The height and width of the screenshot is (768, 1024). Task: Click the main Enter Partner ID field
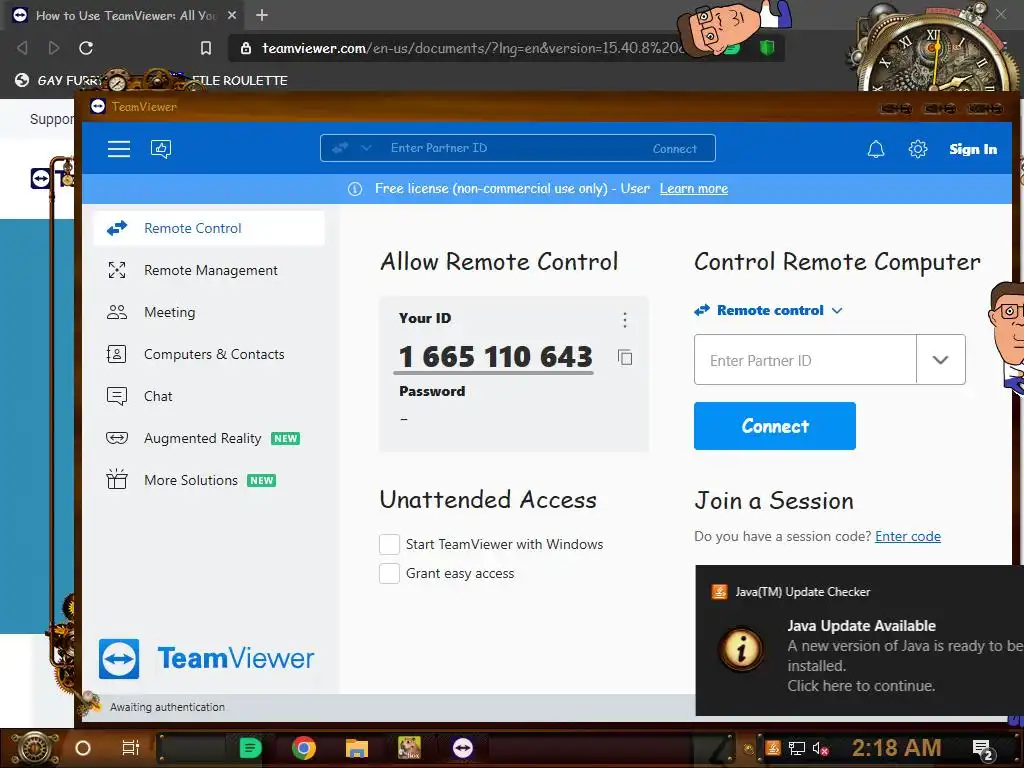[x=805, y=360]
